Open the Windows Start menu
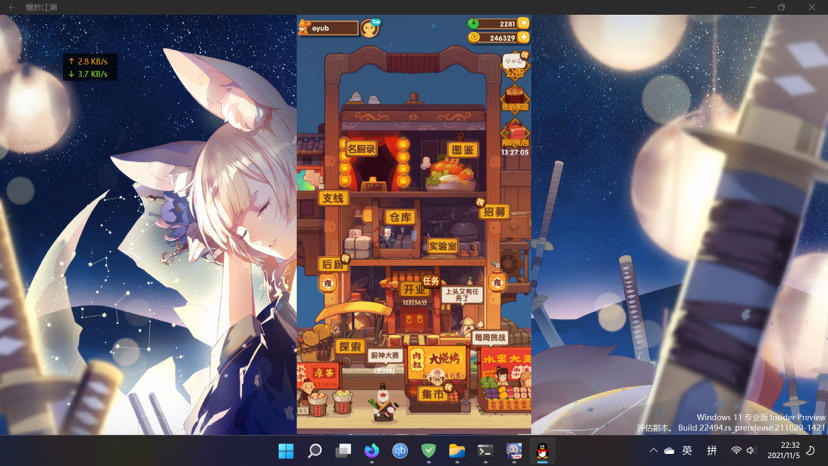This screenshot has width=828, height=466. click(x=286, y=451)
